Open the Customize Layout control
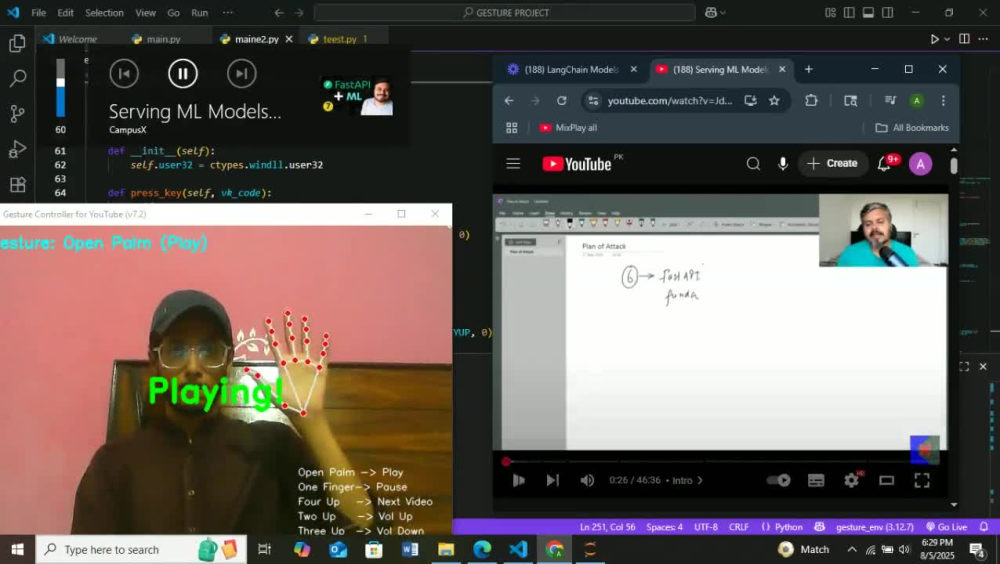The height and width of the screenshot is (564, 1000). (x=830, y=13)
